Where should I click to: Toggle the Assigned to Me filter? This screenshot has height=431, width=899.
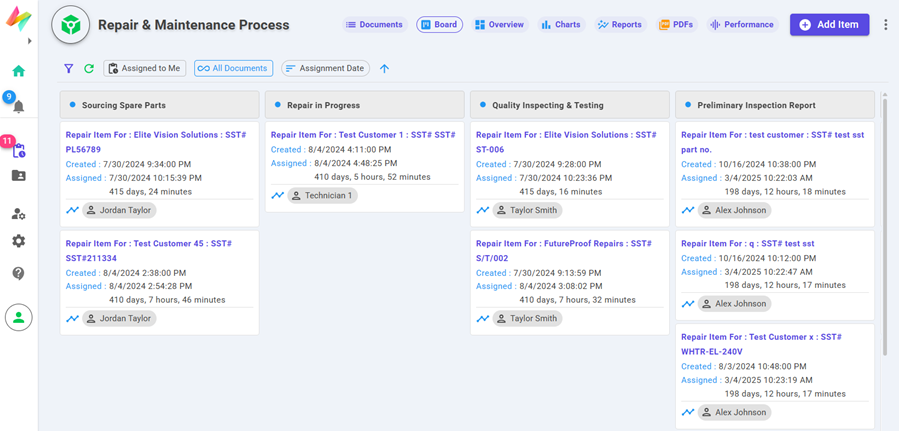145,69
